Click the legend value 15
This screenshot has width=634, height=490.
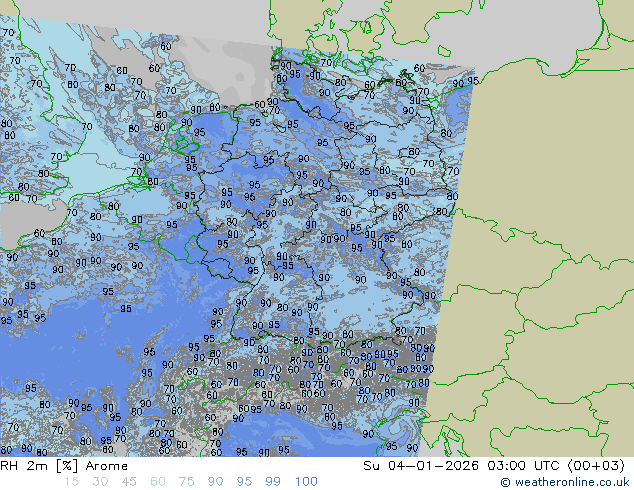click(71, 482)
